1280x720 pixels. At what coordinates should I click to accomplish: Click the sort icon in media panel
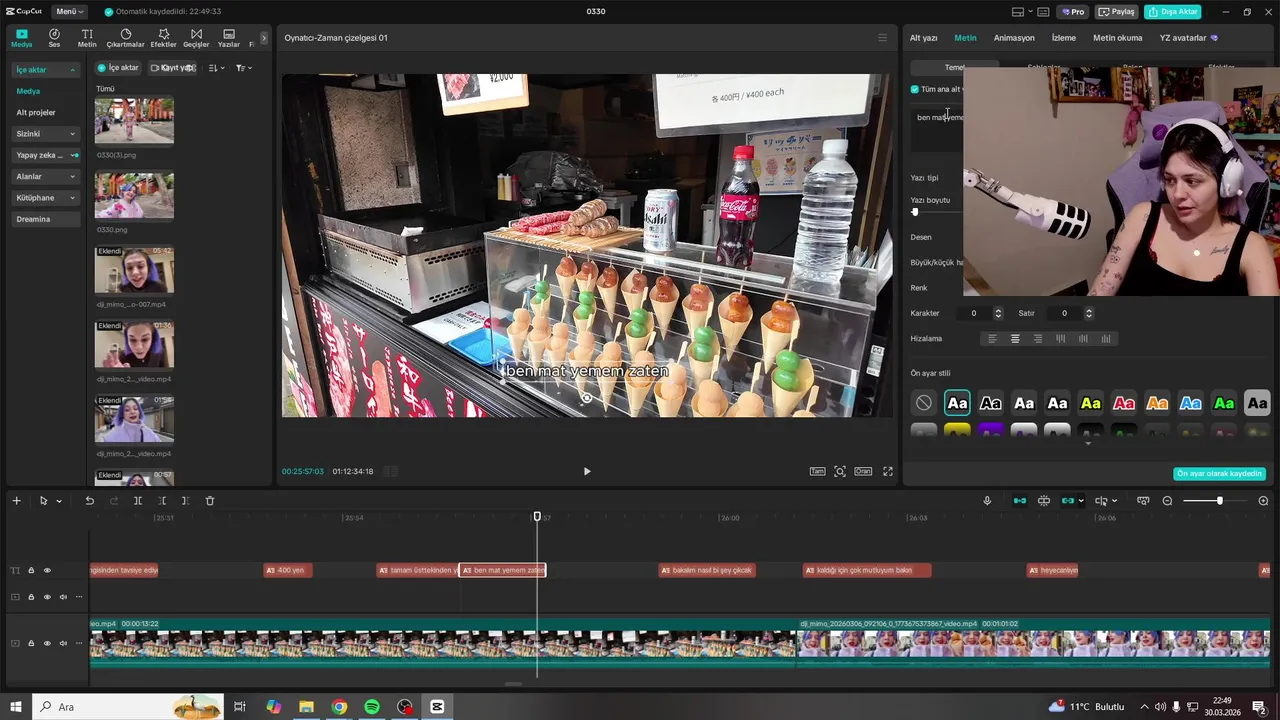point(214,68)
